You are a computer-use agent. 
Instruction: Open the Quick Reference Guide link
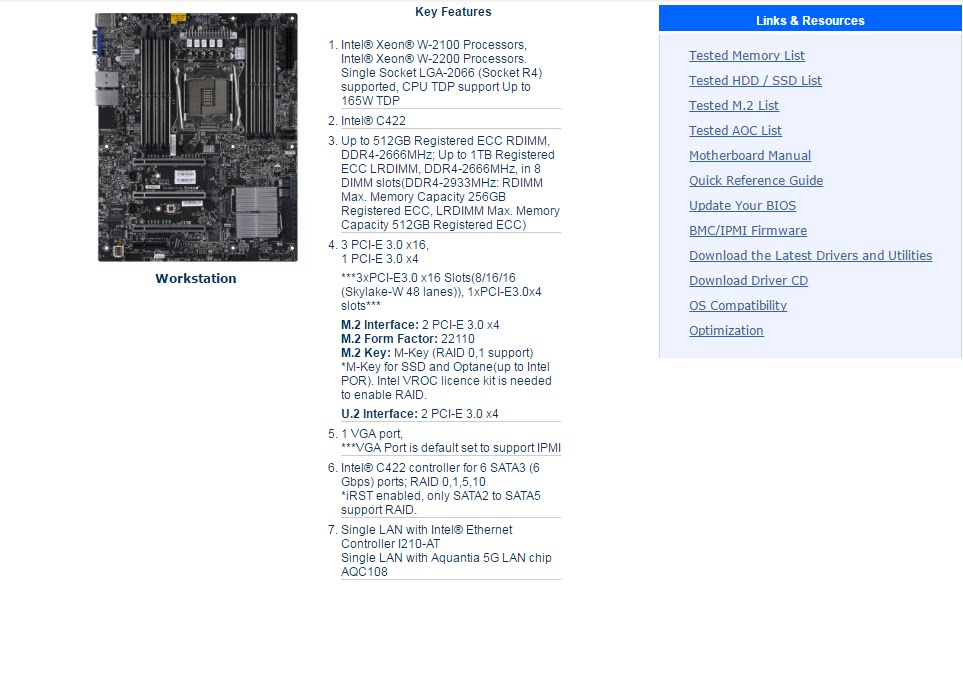click(x=755, y=180)
